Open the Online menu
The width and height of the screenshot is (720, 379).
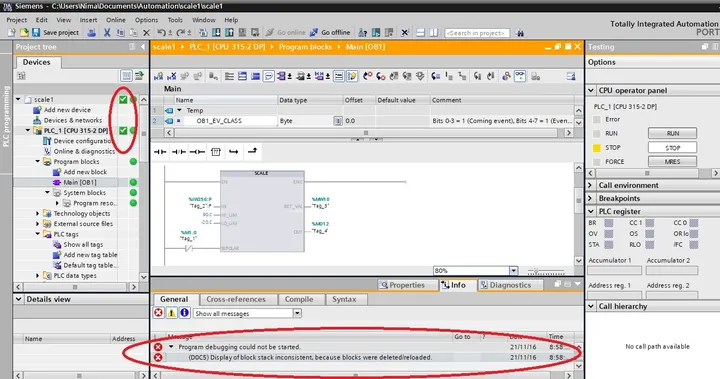[x=116, y=20]
